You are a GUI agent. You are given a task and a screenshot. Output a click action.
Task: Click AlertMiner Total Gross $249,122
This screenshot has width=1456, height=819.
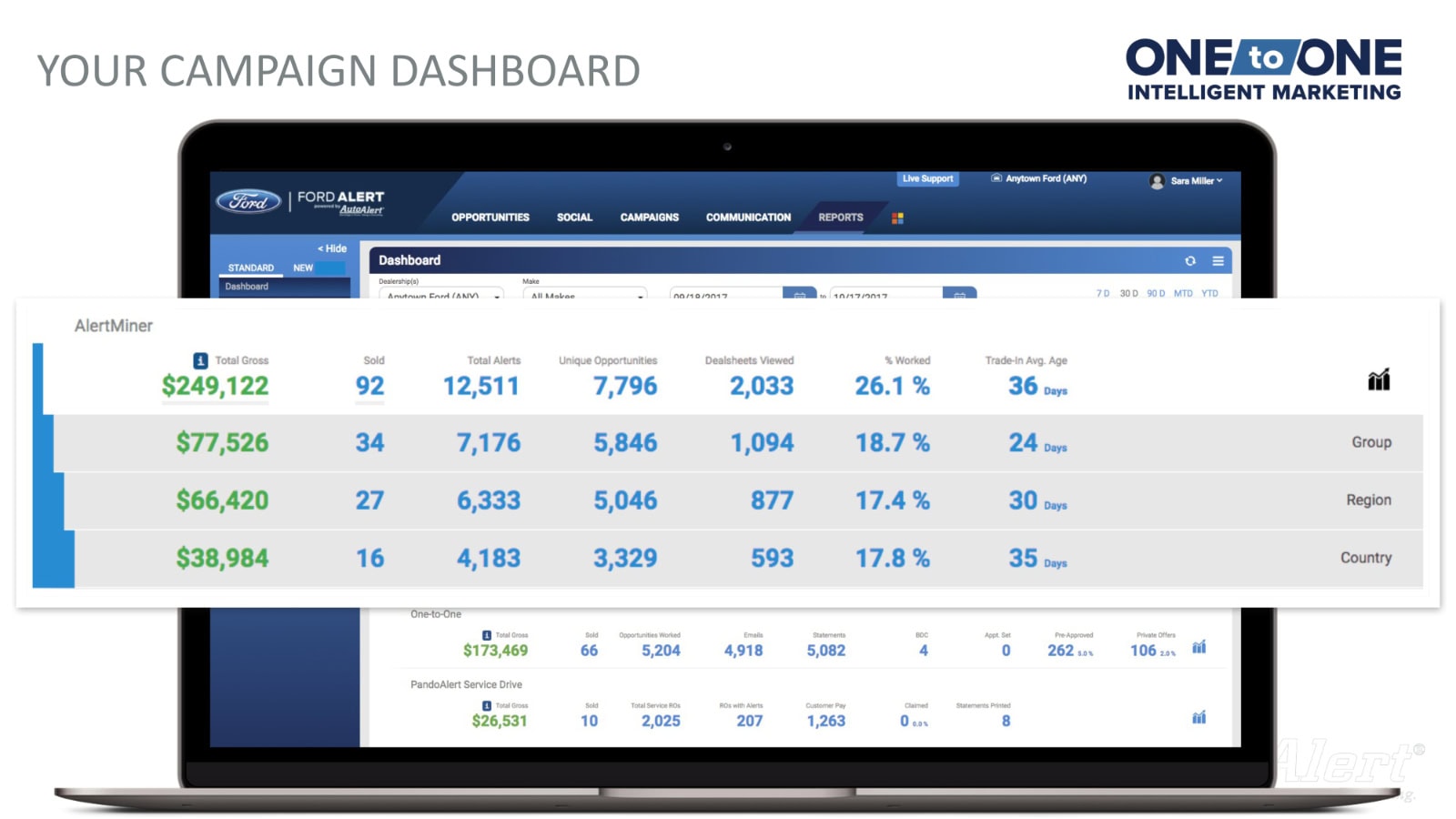point(215,386)
